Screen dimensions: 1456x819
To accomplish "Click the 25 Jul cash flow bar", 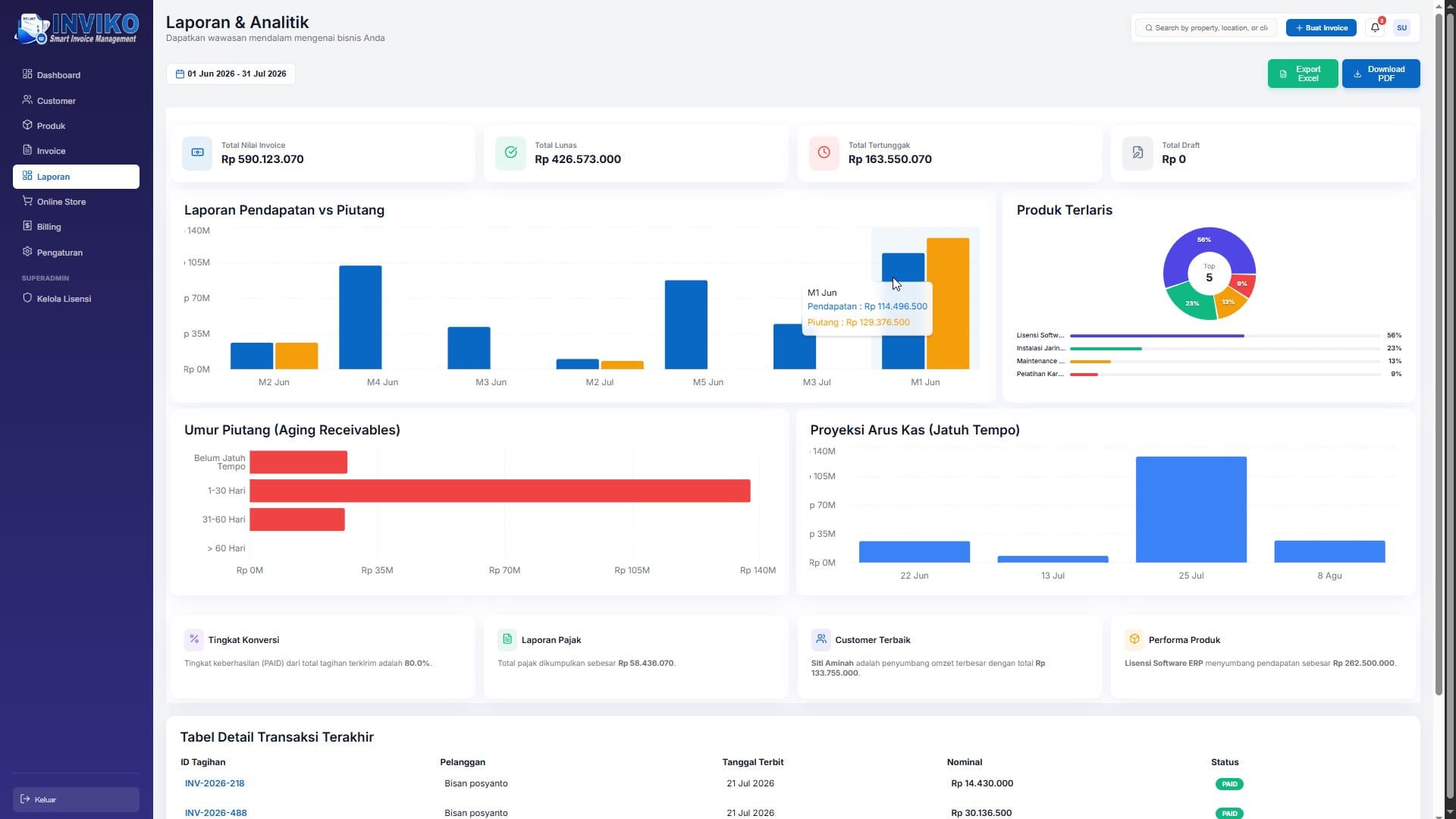I will pyautogui.click(x=1191, y=510).
